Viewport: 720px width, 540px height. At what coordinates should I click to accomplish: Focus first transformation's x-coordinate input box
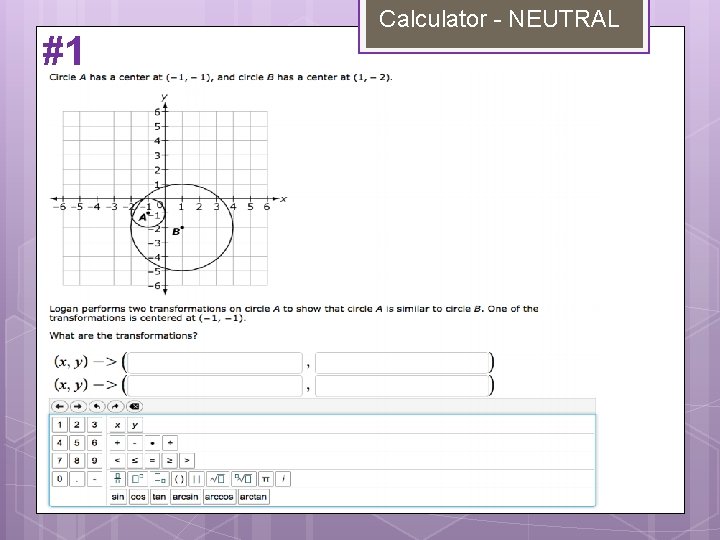[215, 363]
